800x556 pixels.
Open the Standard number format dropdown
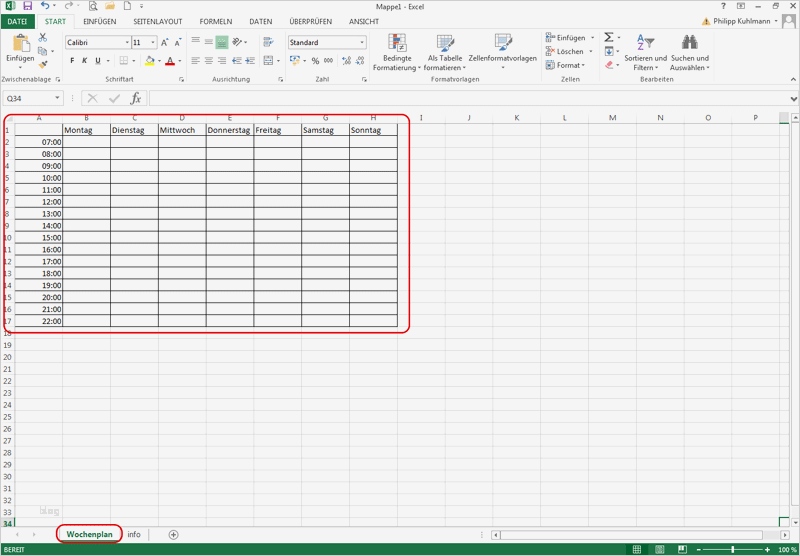[362, 43]
